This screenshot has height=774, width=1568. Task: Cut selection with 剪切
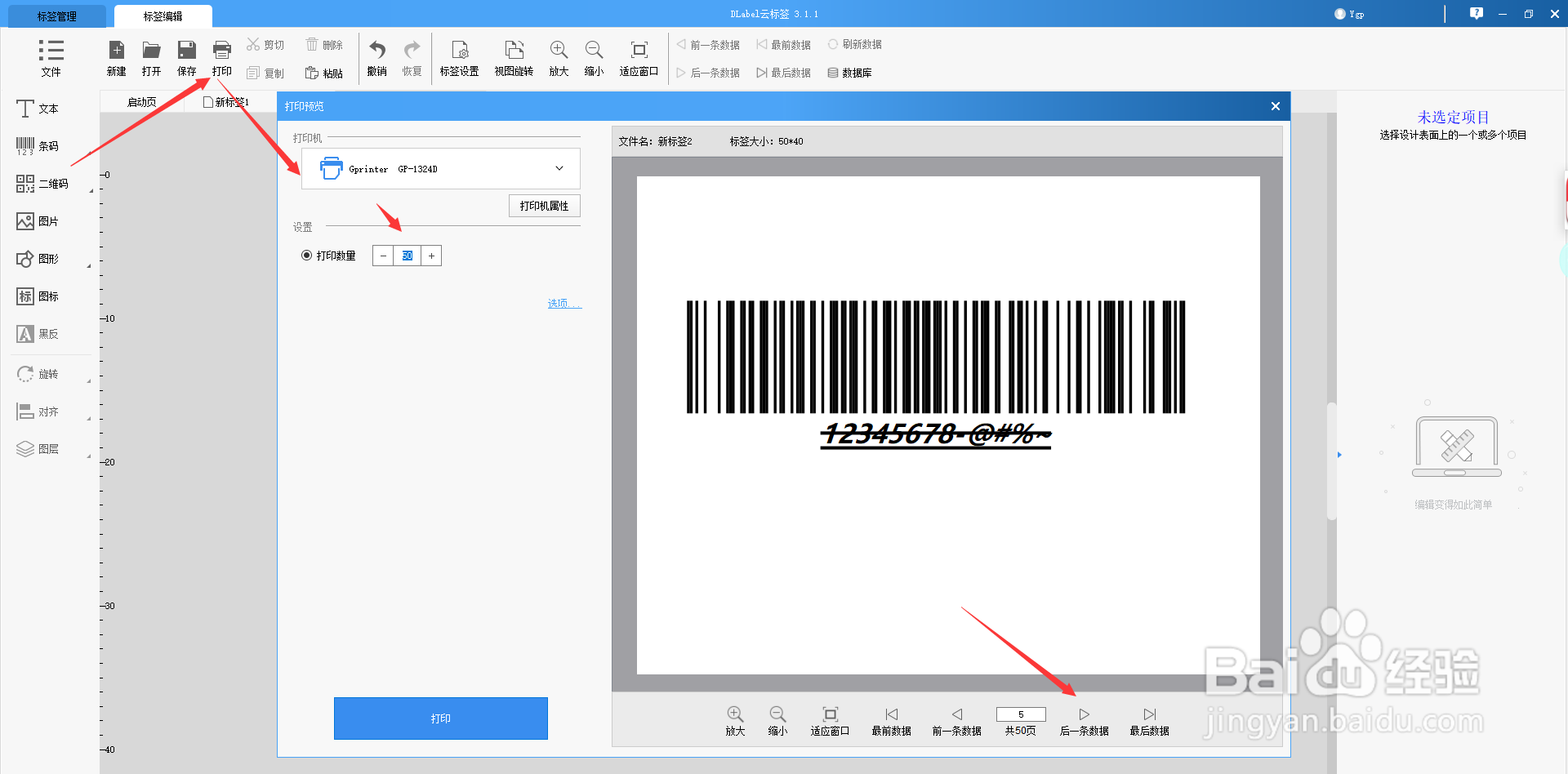click(265, 45)
